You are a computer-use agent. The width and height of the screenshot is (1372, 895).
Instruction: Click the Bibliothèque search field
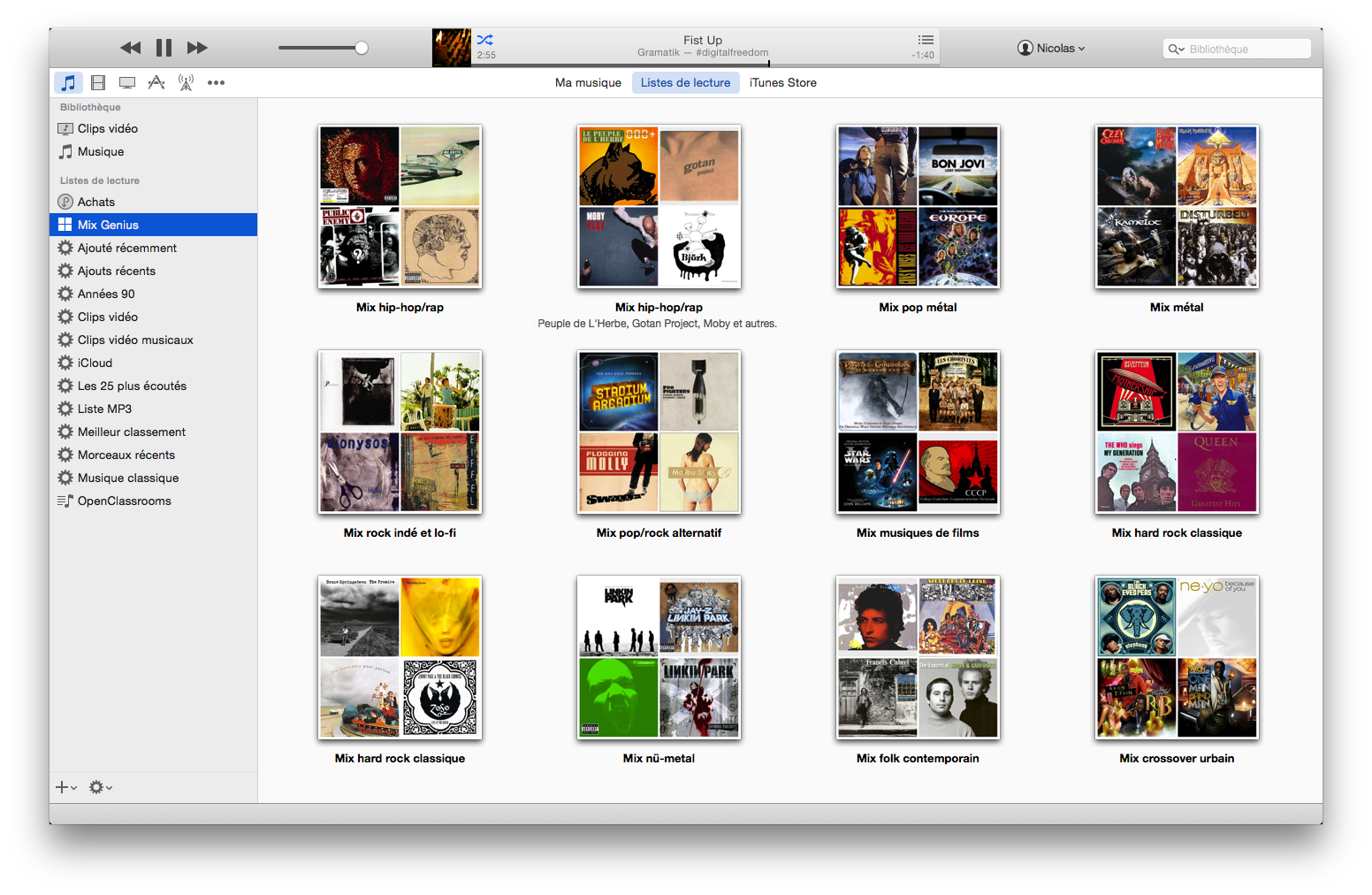tap(1237, 49)
